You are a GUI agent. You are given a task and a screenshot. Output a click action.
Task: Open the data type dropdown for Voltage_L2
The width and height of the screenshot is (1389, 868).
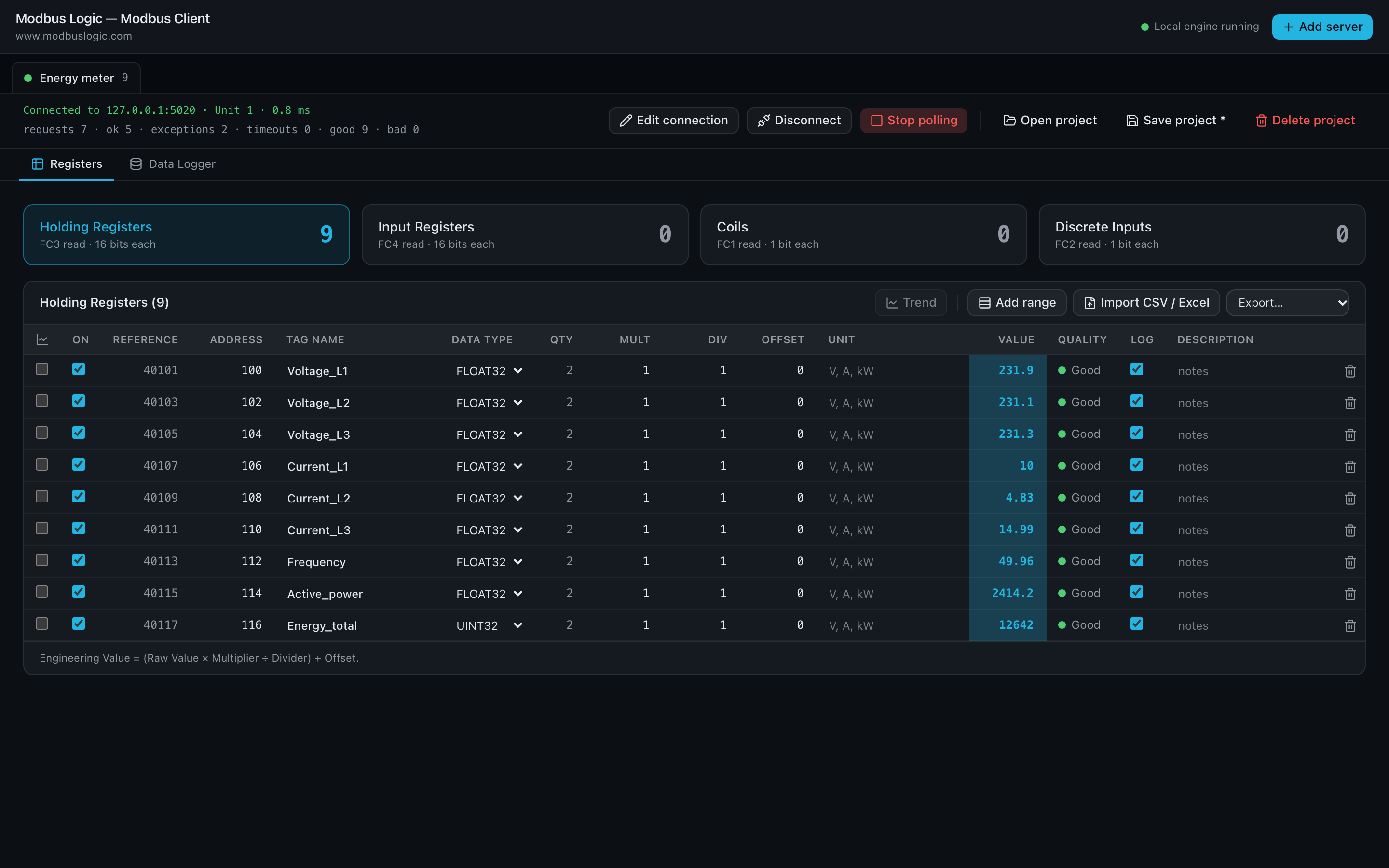point(489,403)
